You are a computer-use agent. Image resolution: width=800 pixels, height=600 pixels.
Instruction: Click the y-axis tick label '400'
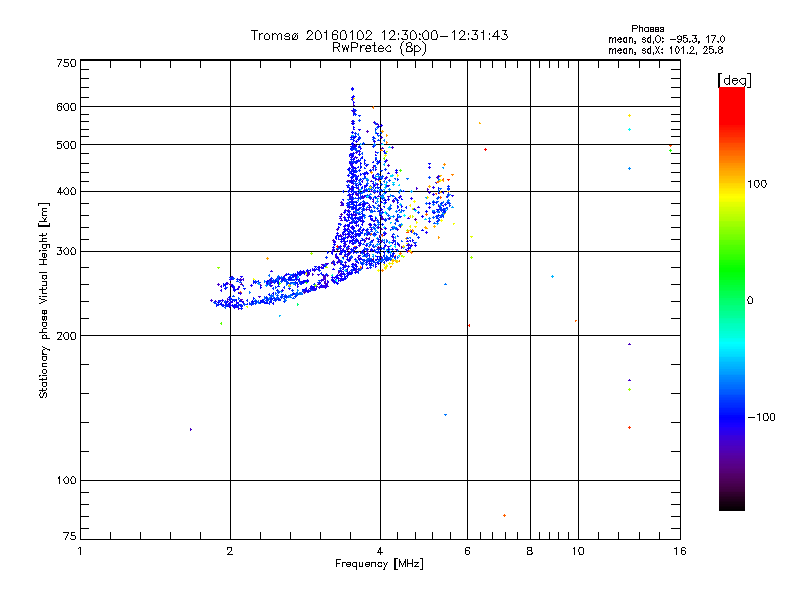(66, 191)
